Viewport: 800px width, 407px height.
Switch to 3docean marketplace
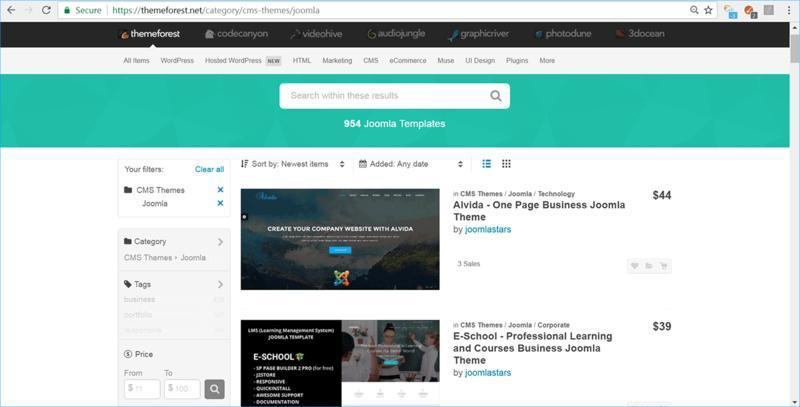640,34
